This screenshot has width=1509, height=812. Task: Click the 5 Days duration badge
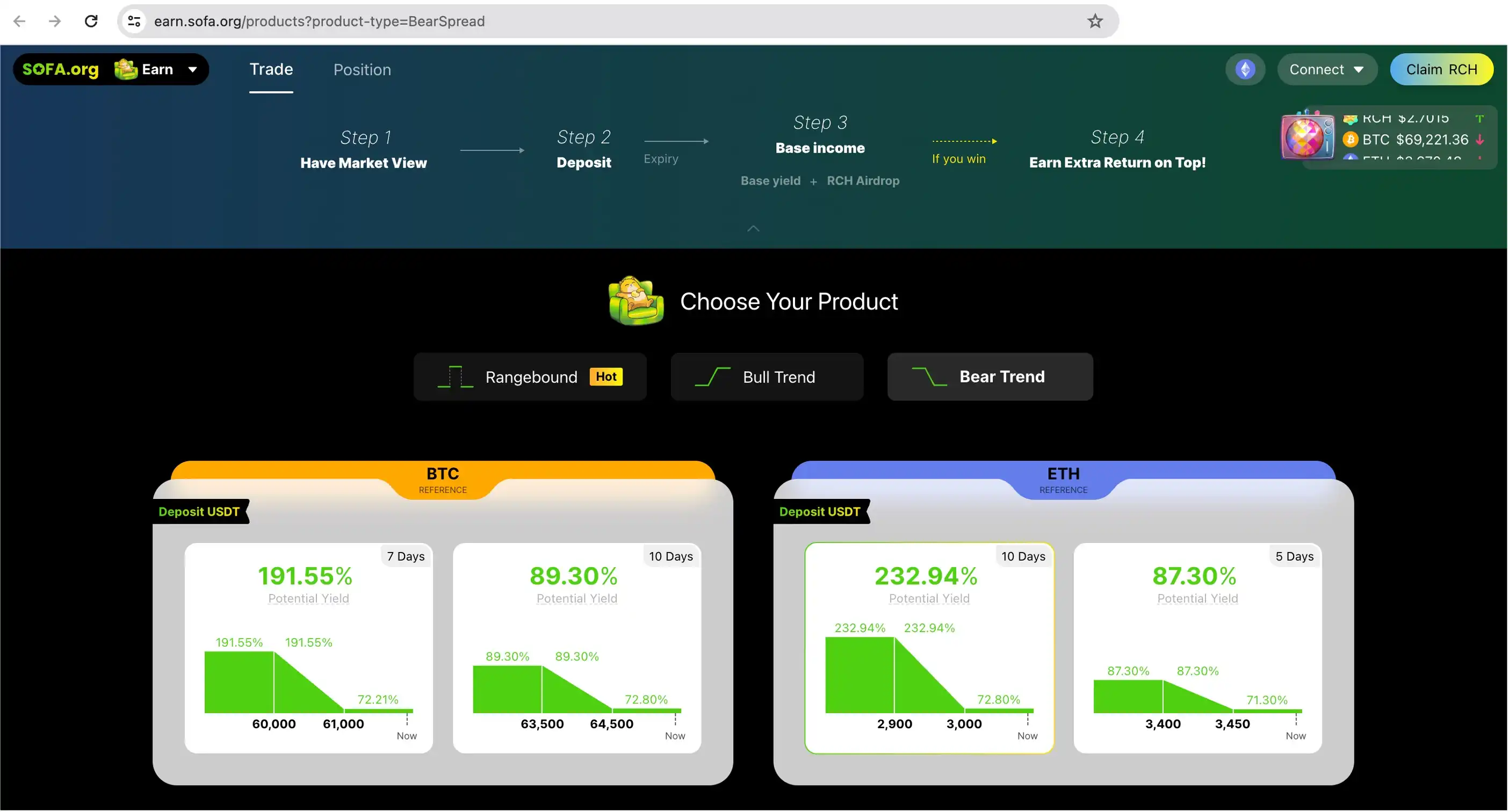[1295, 557]
